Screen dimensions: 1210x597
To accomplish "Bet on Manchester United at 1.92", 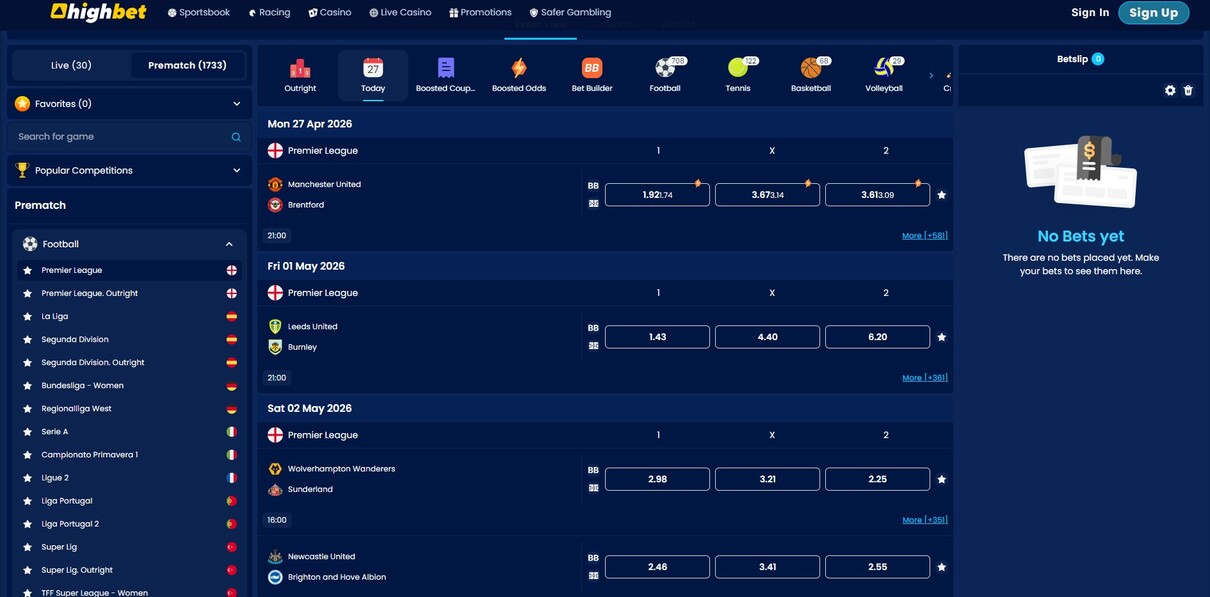I will click(657, 195).
